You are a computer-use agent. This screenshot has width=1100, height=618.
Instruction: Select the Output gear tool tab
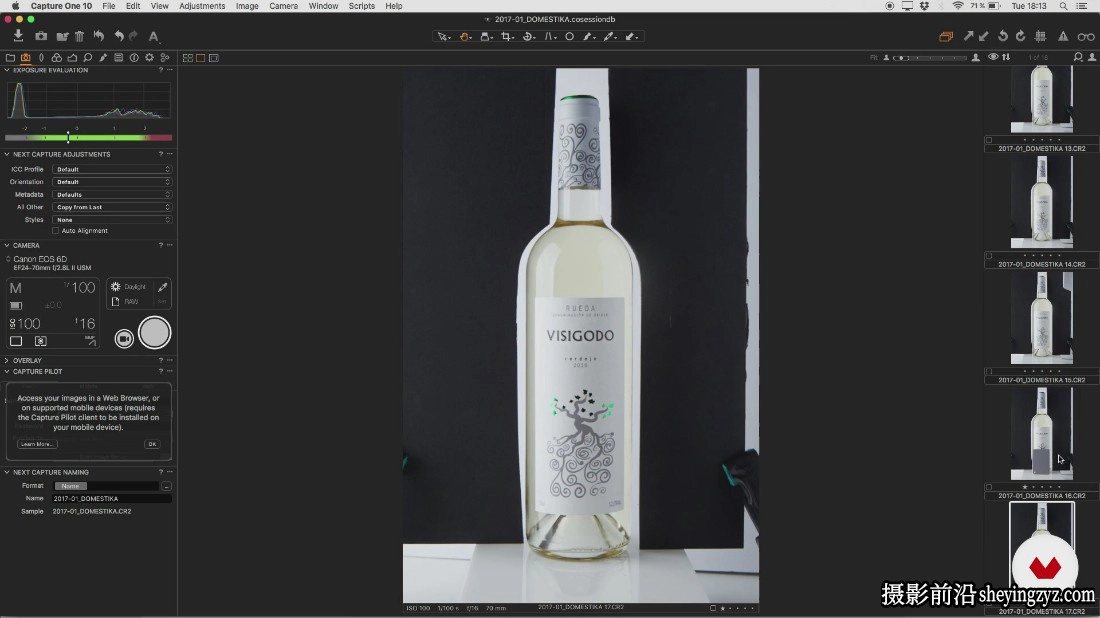149,58
